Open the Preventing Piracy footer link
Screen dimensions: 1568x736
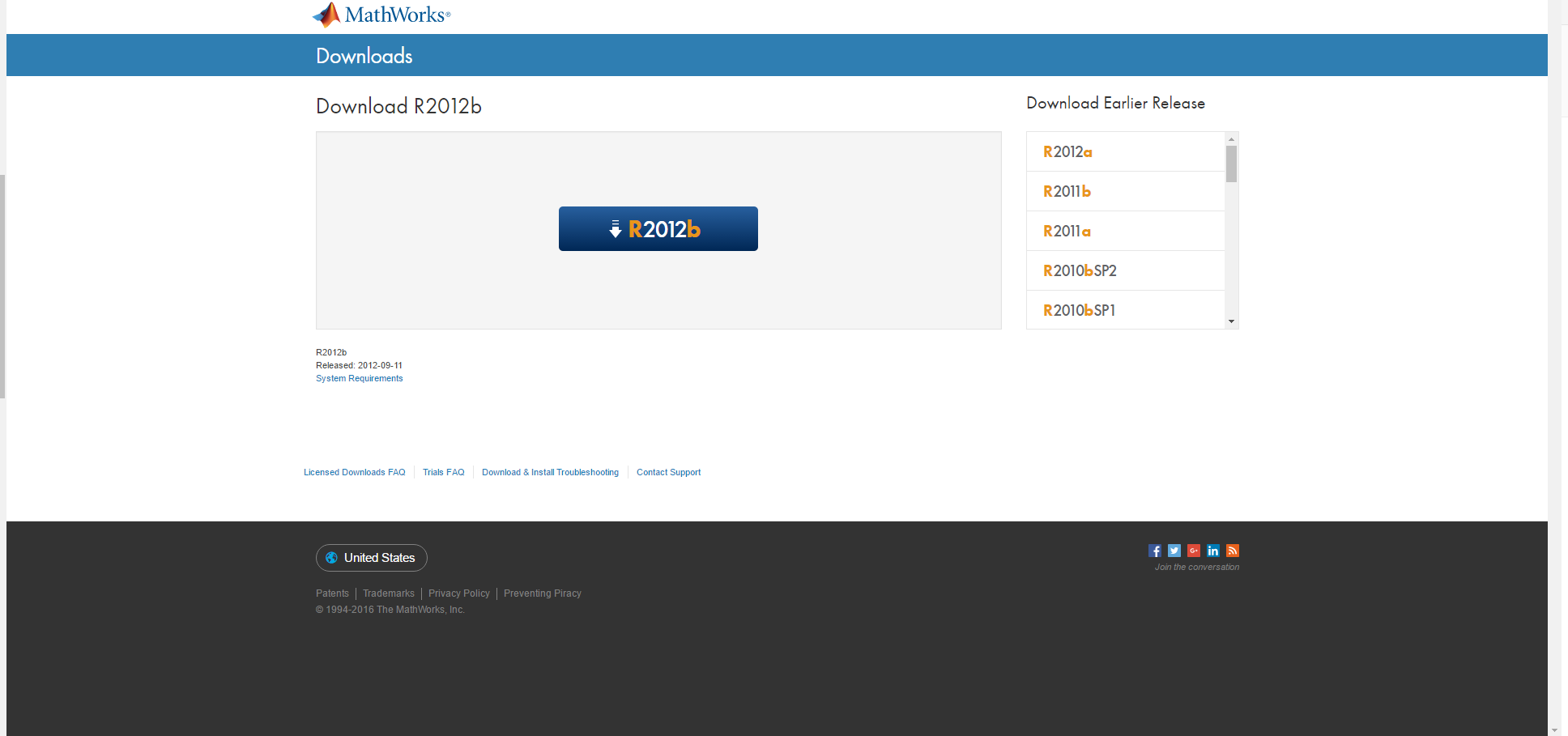(542, 593)
